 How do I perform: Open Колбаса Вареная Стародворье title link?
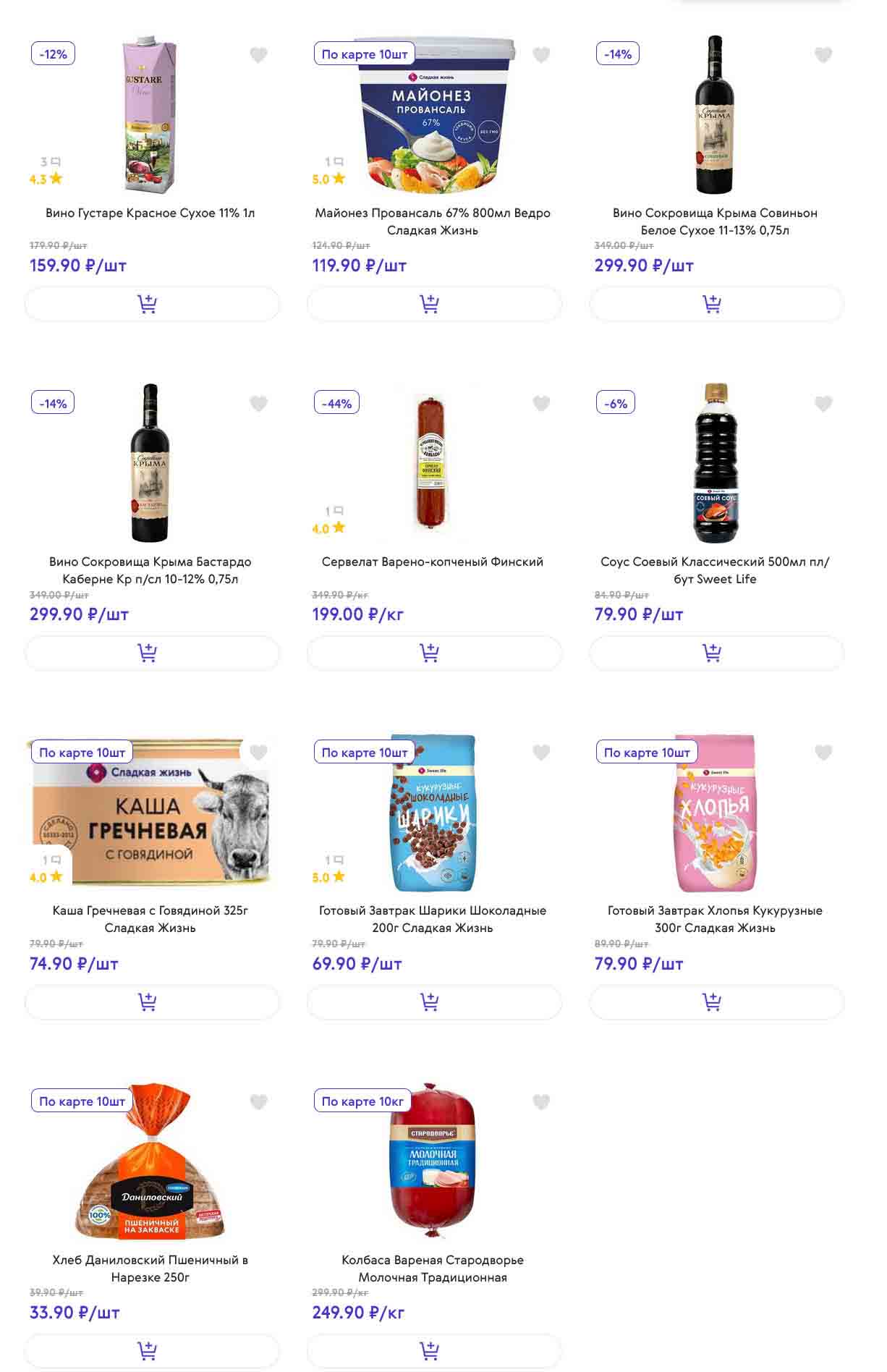tap(433, 1269)
